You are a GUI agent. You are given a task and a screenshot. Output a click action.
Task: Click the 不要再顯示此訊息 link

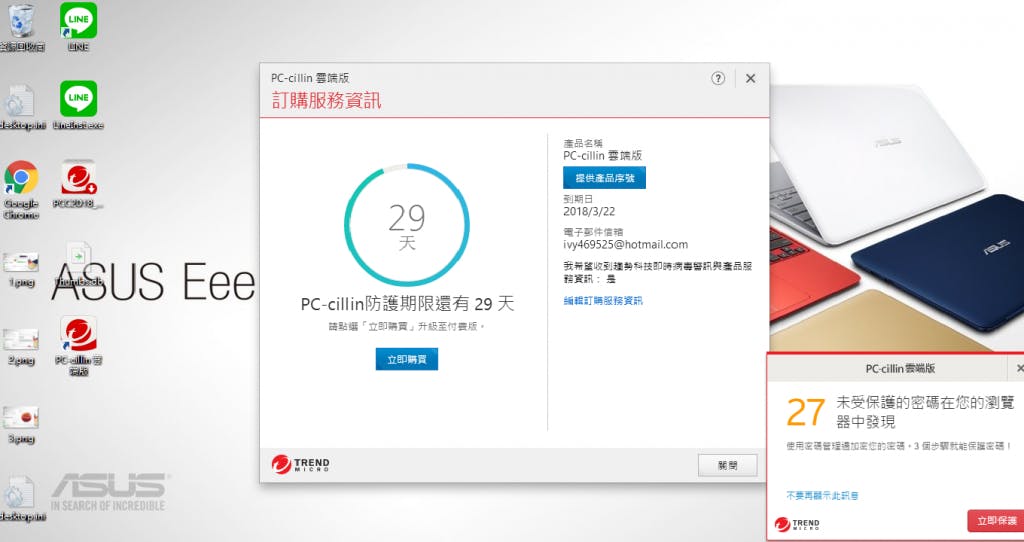coord(822,495)
